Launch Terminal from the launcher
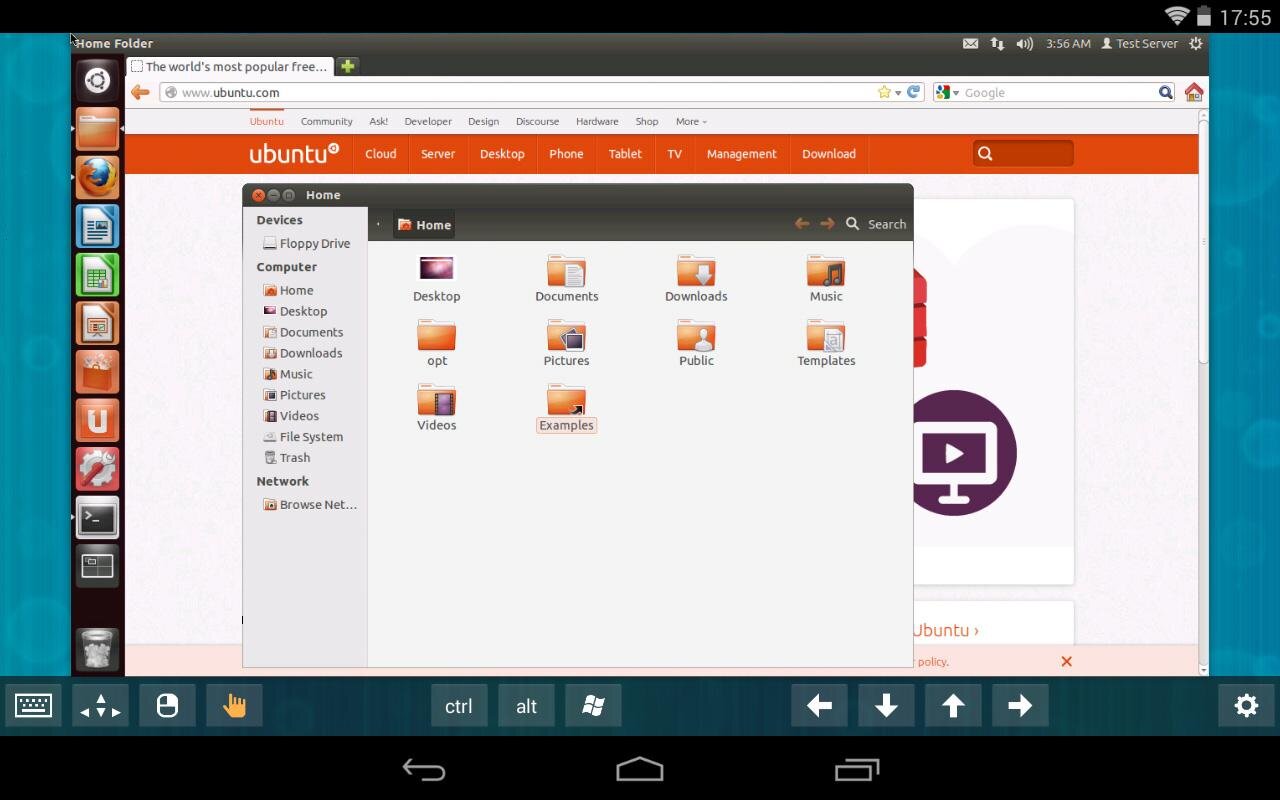Viewport: 1280px width, 800px height. click(97, 518)
